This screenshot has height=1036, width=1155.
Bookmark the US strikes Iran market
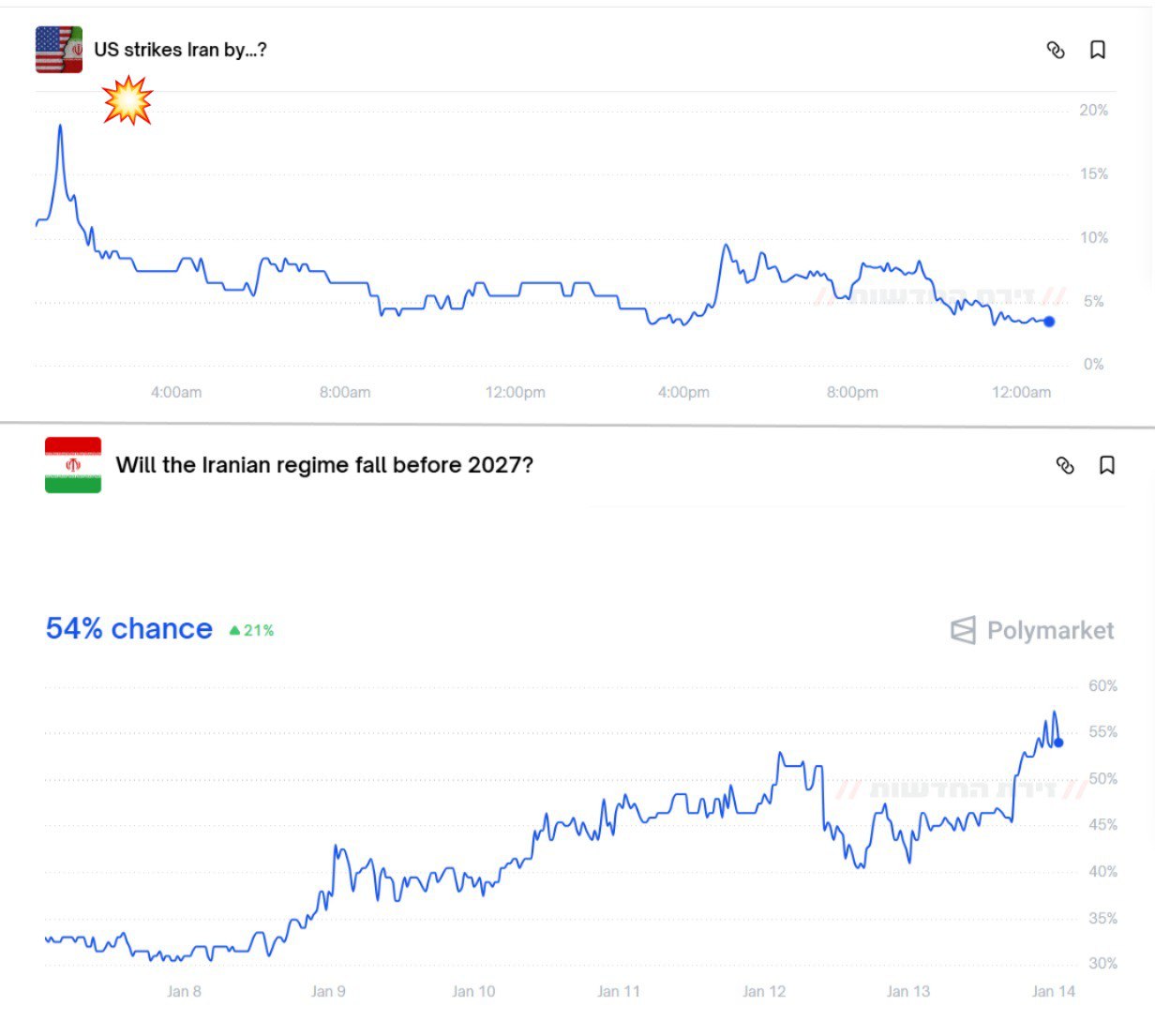tap(1098, 50)
